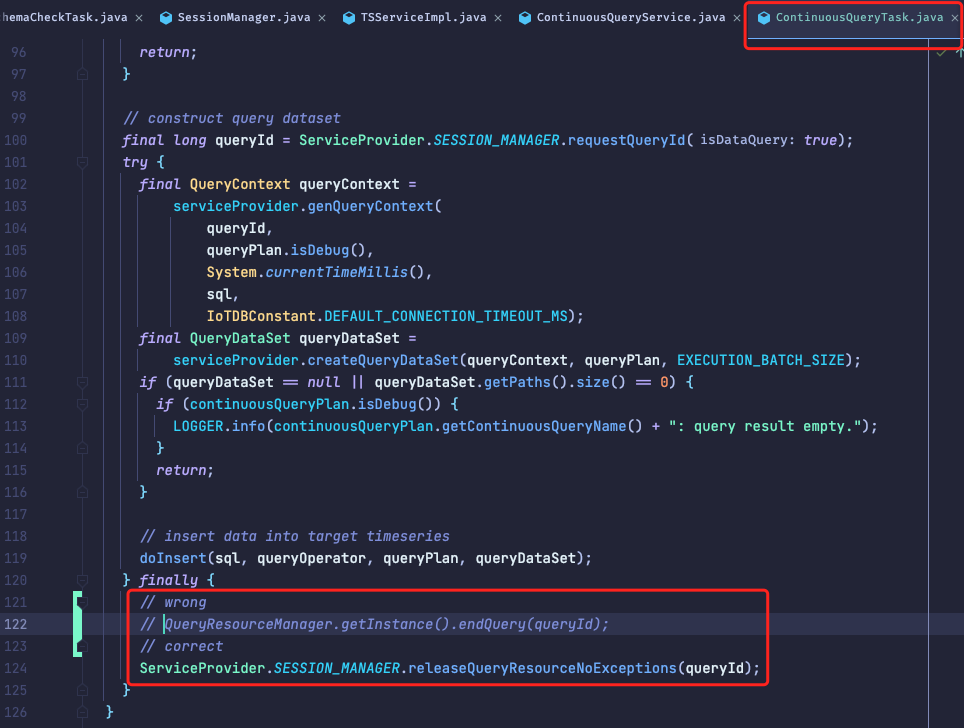This screenshot has height=728, width=964.
Task: Click the EXECUTION_BATCH_SIZE constant
Action: (761, 360)
